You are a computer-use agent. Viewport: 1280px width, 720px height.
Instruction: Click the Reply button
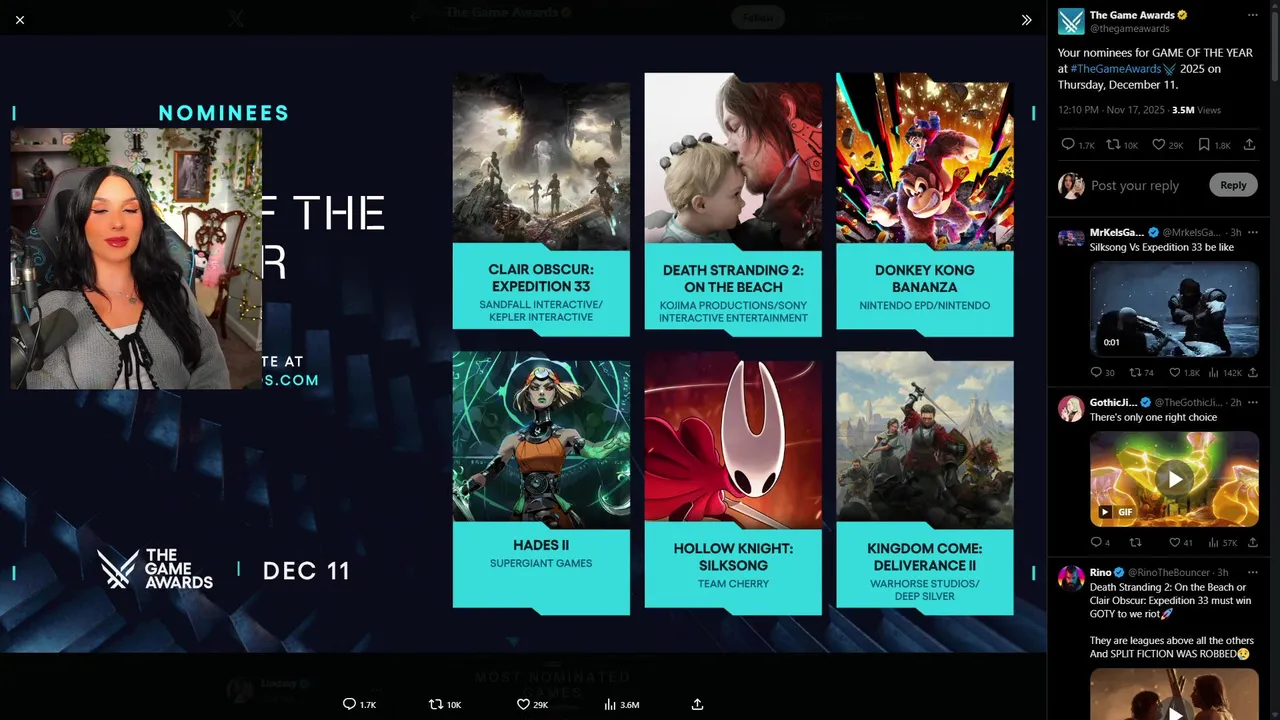1233,185
